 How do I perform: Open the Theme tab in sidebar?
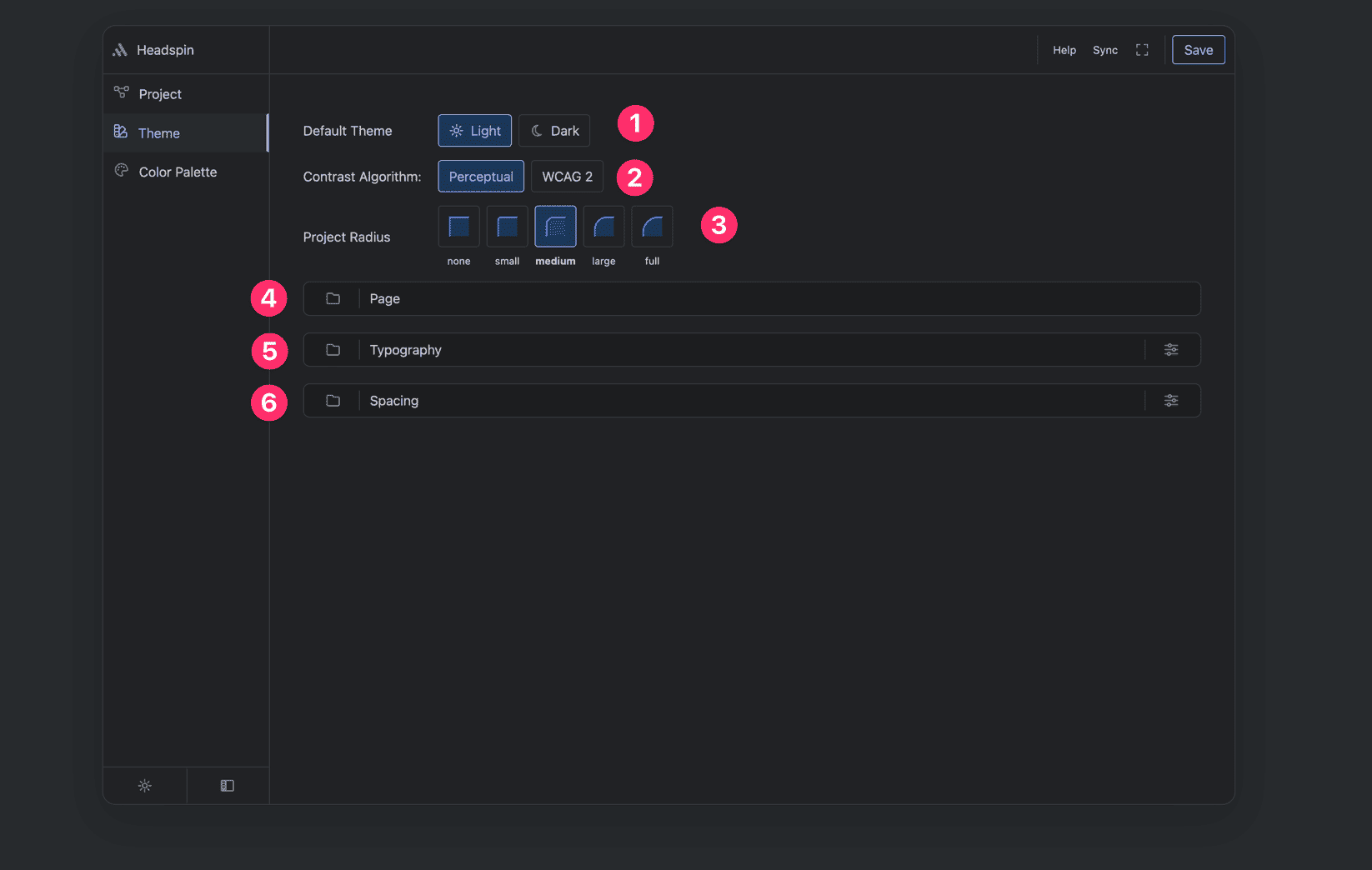[159, 132]
